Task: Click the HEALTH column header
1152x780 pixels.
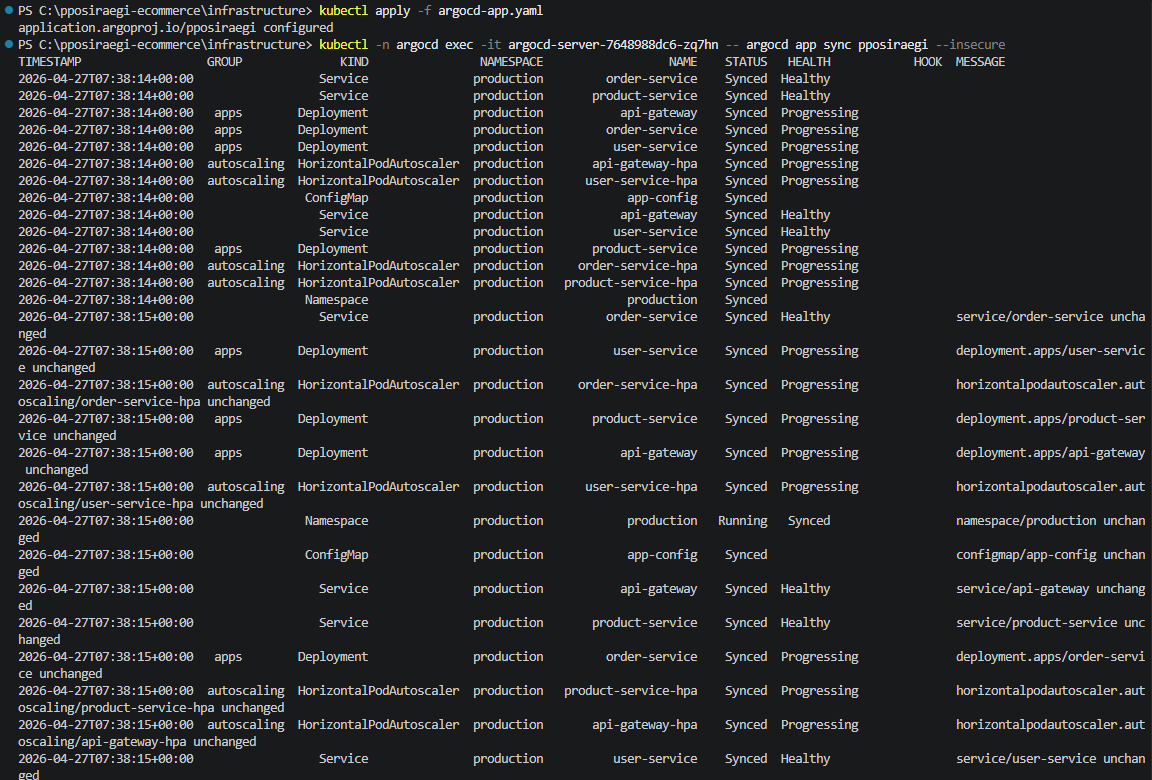Action: tap(809, 62)
